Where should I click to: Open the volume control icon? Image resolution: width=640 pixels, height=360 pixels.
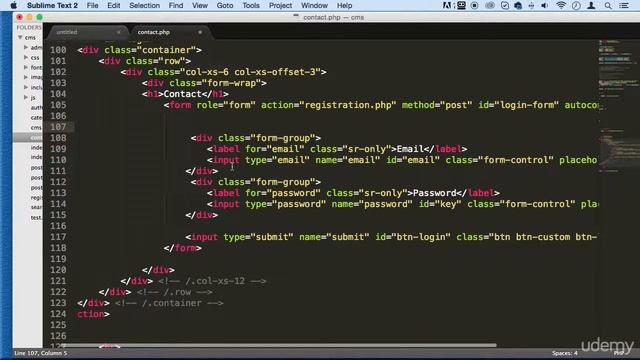[x=544, y=5]
